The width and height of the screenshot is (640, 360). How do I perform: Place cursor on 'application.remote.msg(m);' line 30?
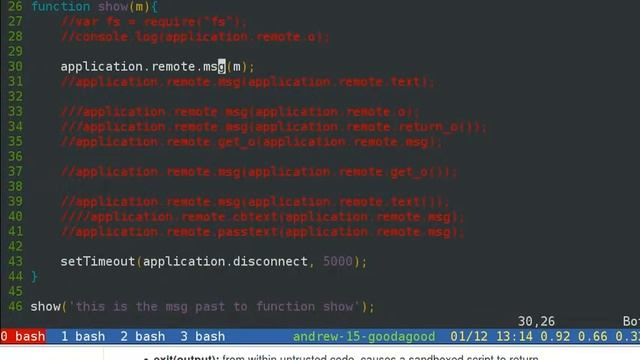158,67
